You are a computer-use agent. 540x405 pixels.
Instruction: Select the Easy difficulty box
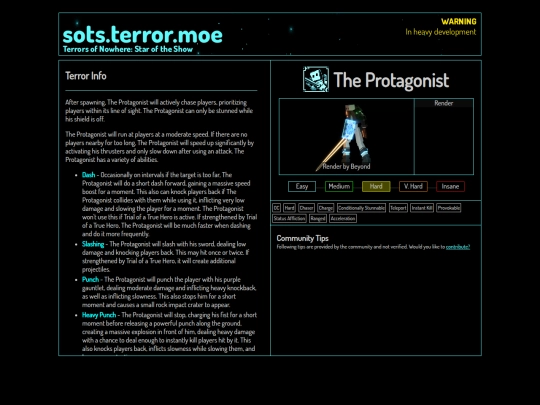302,187
